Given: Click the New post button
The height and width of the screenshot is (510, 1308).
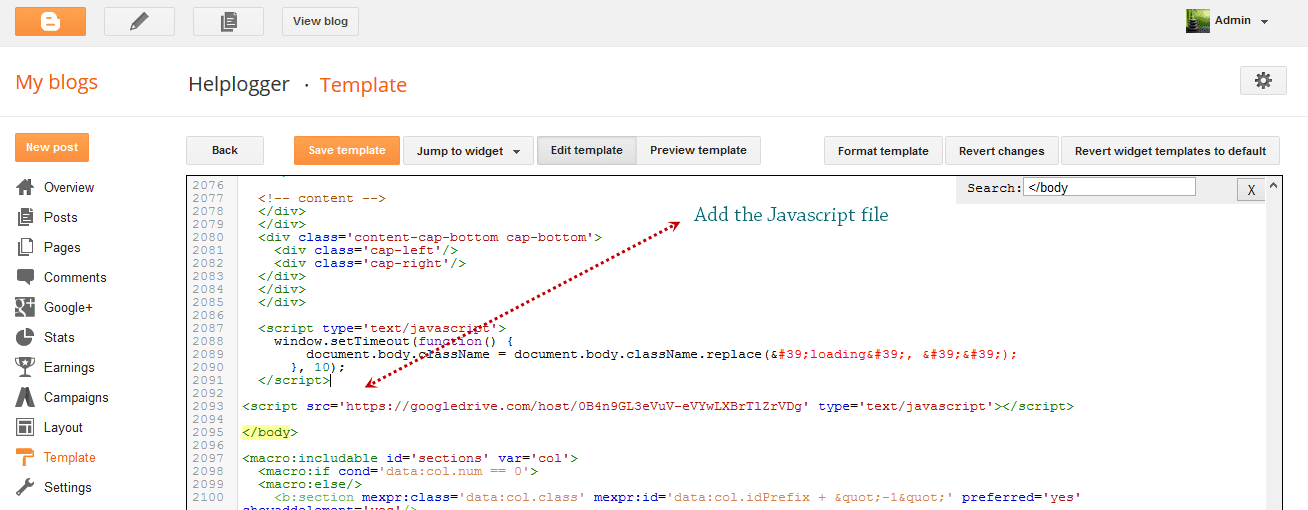Looking at the screenshot, I should [x=52, y=147].
